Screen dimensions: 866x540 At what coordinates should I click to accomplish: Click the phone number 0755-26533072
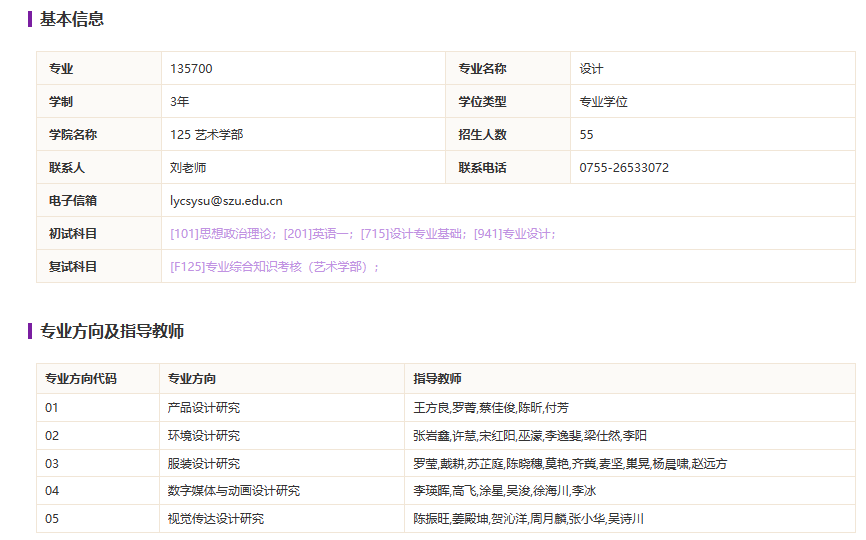(x=624, y=168)
